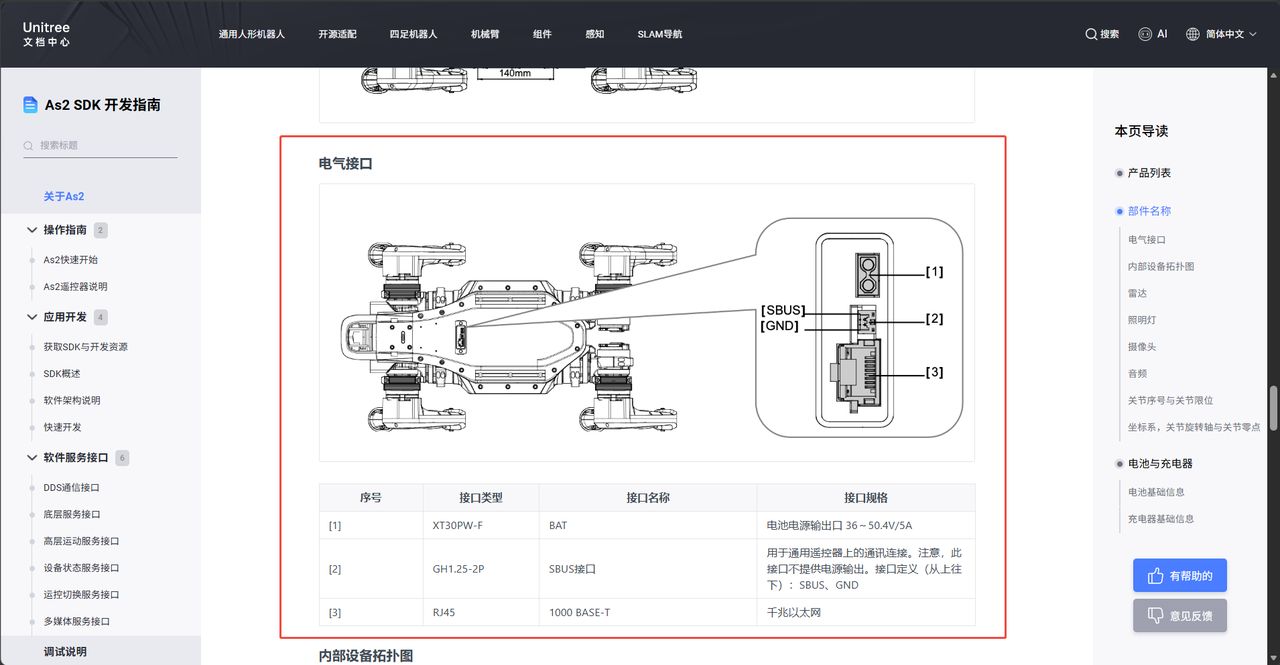Open the 组件 menu
1280x665 pixels.
point(542,34)
